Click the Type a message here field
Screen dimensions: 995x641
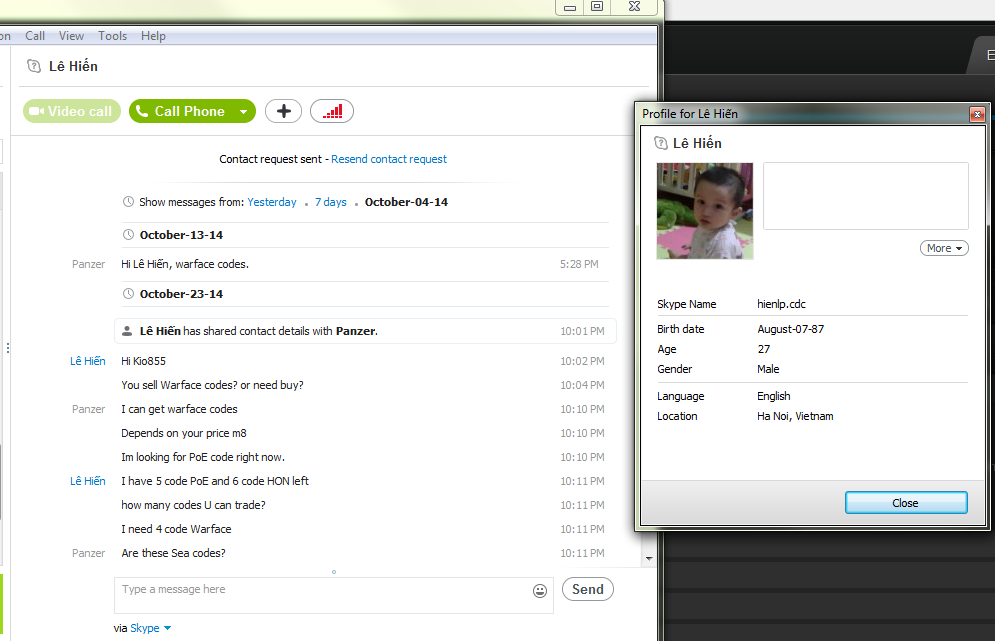pos(324,595)
